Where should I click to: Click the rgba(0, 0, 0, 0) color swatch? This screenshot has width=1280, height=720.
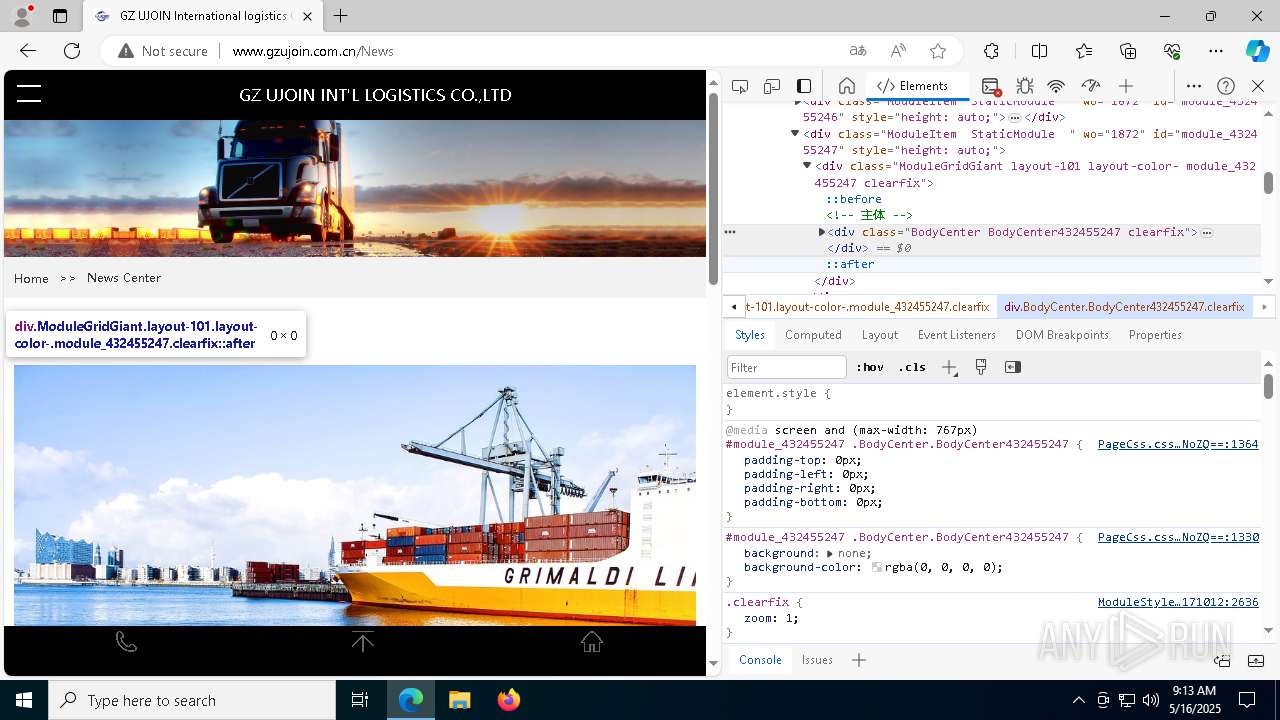877,567
